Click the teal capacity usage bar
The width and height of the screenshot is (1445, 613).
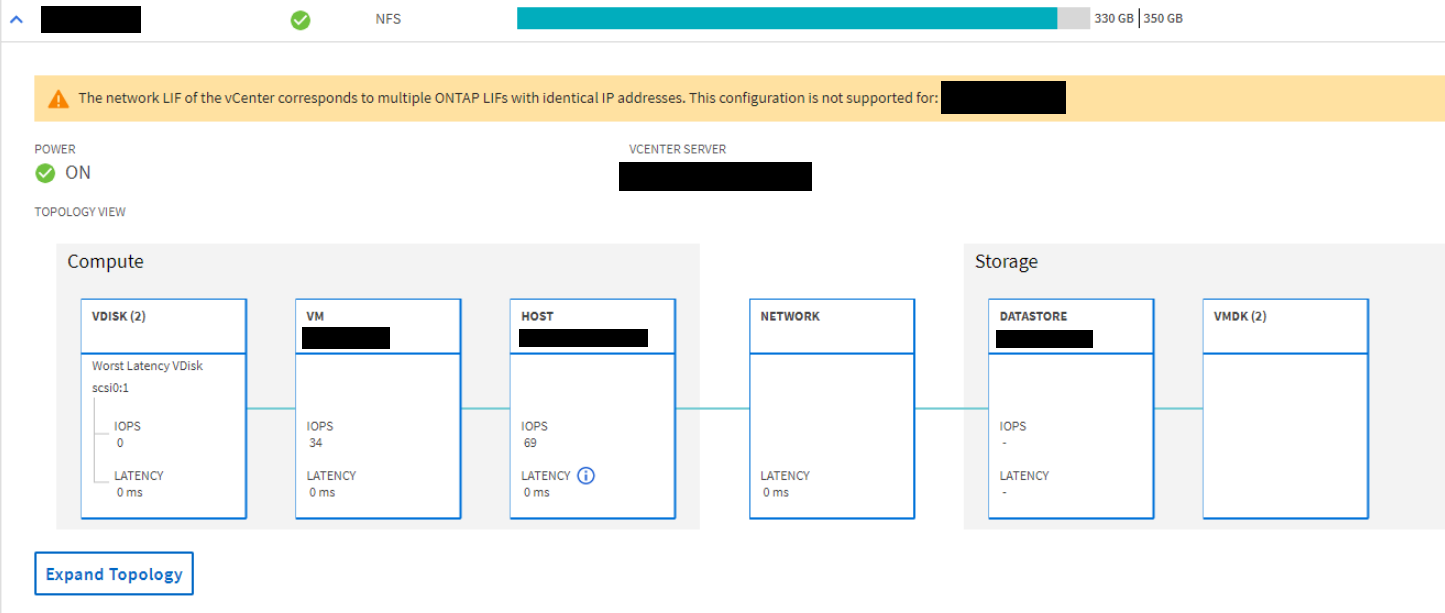click(786, 18)
